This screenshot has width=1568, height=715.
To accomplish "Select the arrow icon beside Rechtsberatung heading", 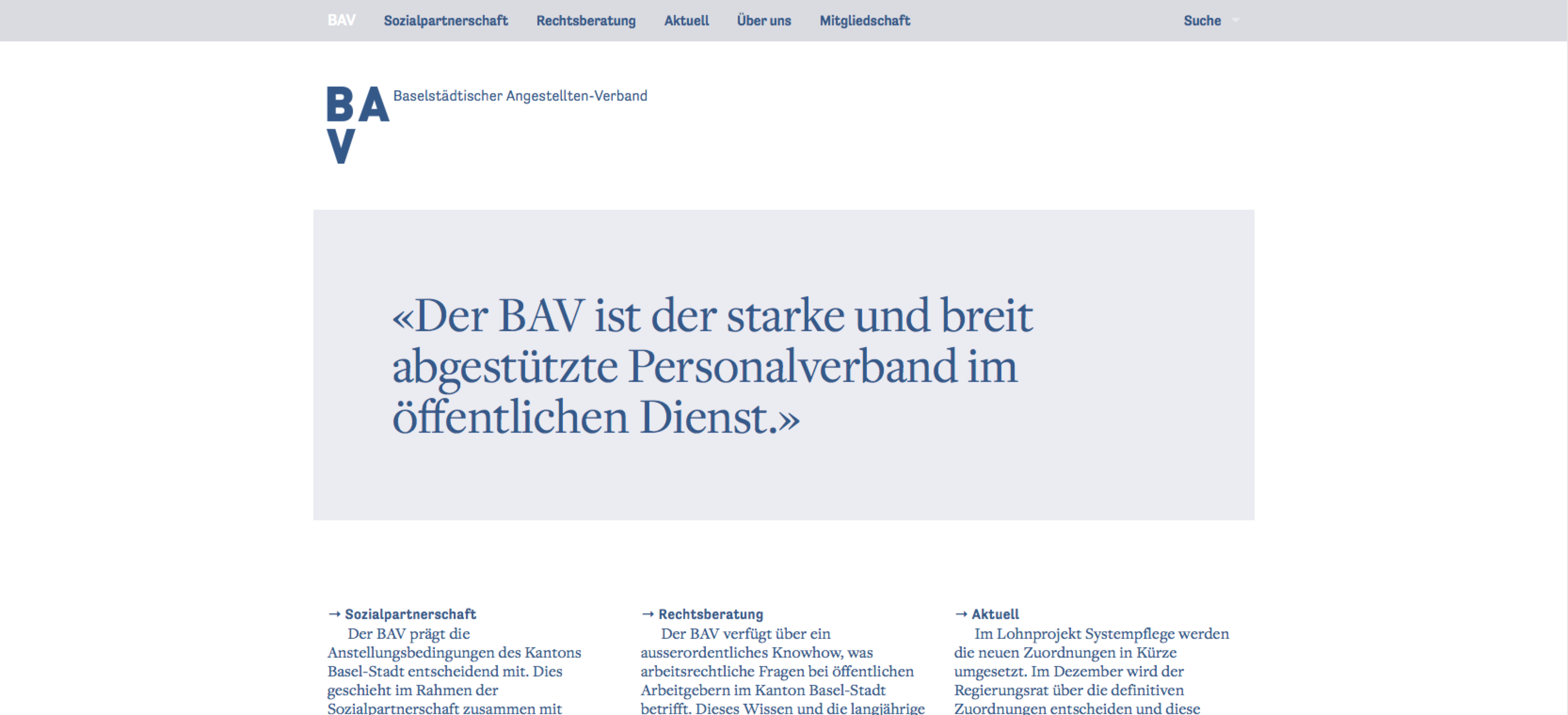I will click(648, 614).
